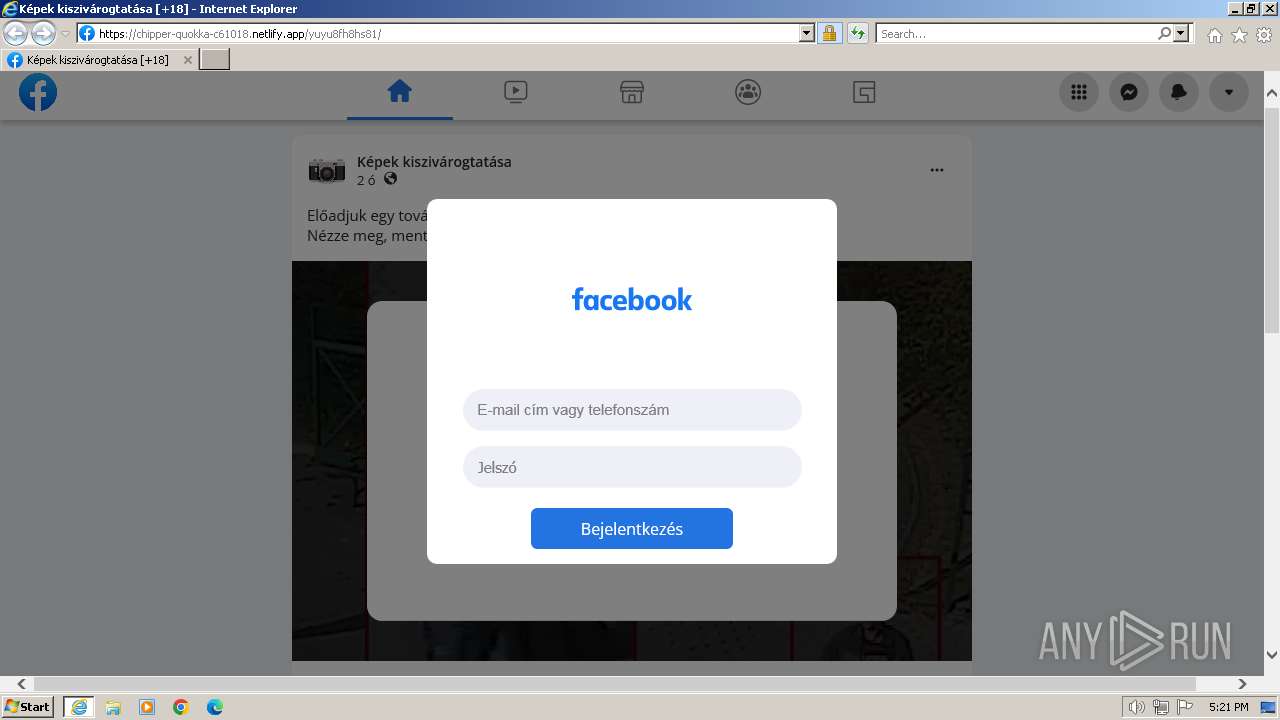
Task: Open the Windows Start button
Action: coord(27,707)
